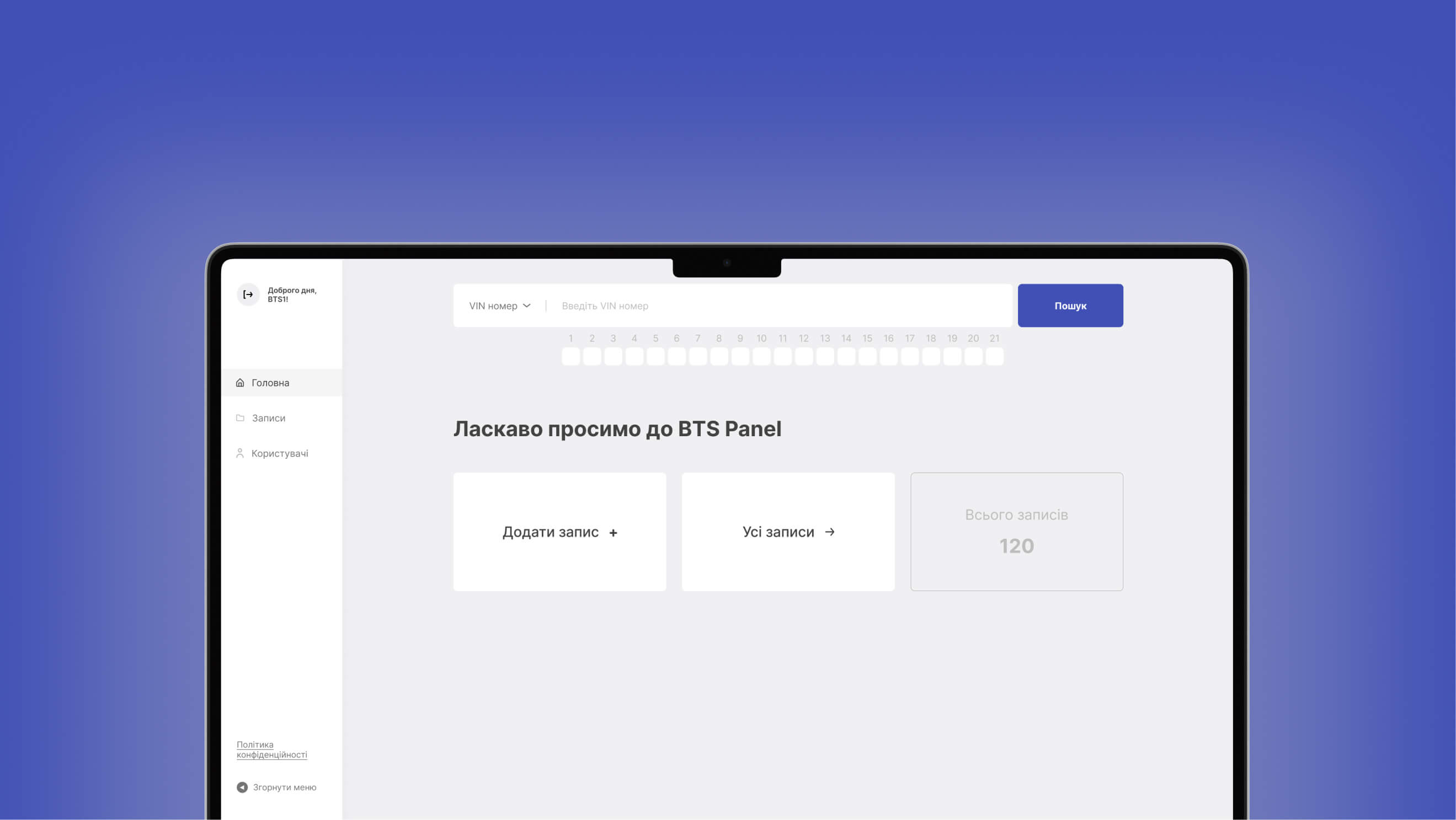Click the user icon beside Користувачі
The width and height of the screenshot is (1456, 820).
pyautogui.click(x=239, y=453)
